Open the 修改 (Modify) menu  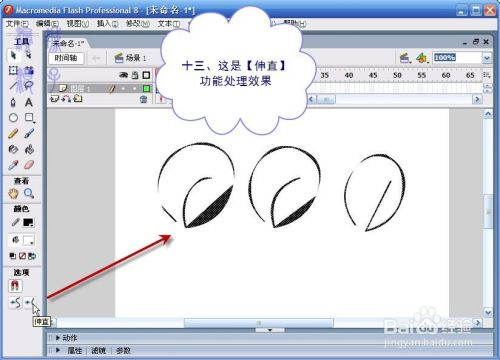(x=137, y=23)
